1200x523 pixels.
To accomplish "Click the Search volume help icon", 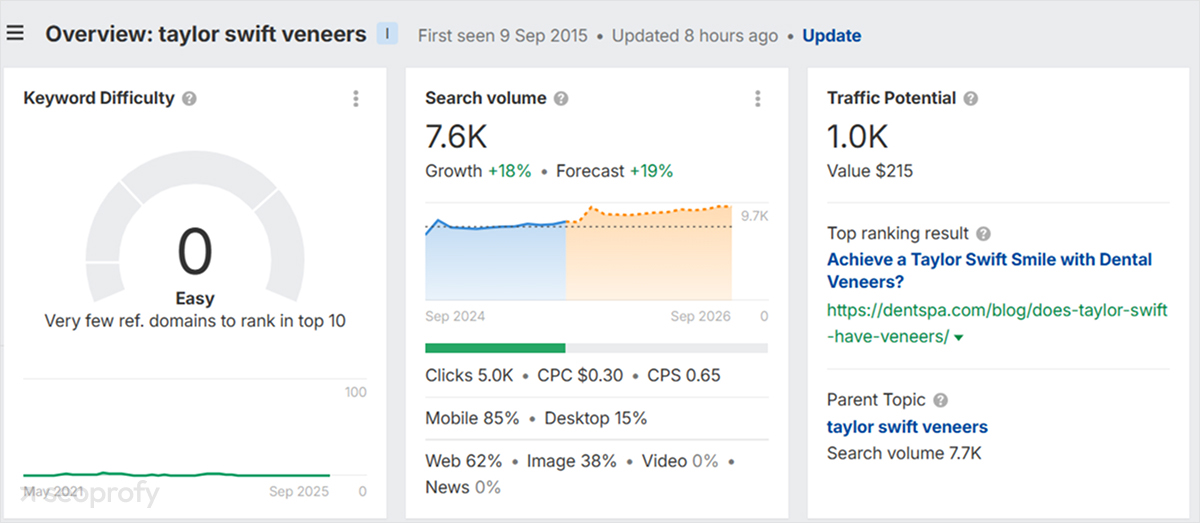I will 562,98.
